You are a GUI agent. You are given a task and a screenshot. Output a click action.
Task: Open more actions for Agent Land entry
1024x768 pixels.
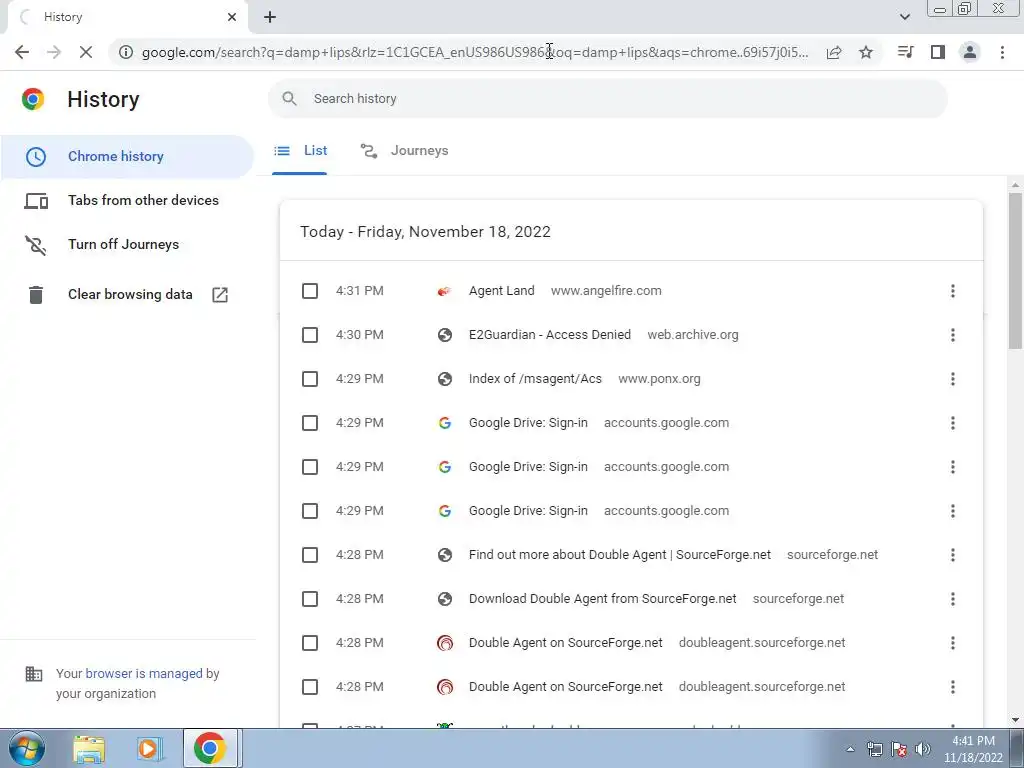pyautogui.click(x=953, y=291)
